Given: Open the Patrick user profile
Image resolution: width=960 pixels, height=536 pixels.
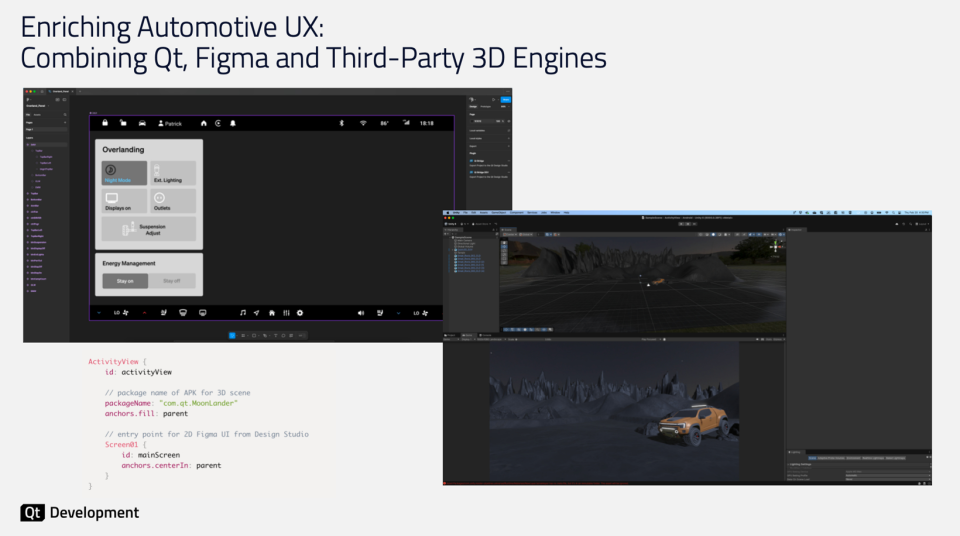Looking at the screenshot, I should tap(170, 124).
